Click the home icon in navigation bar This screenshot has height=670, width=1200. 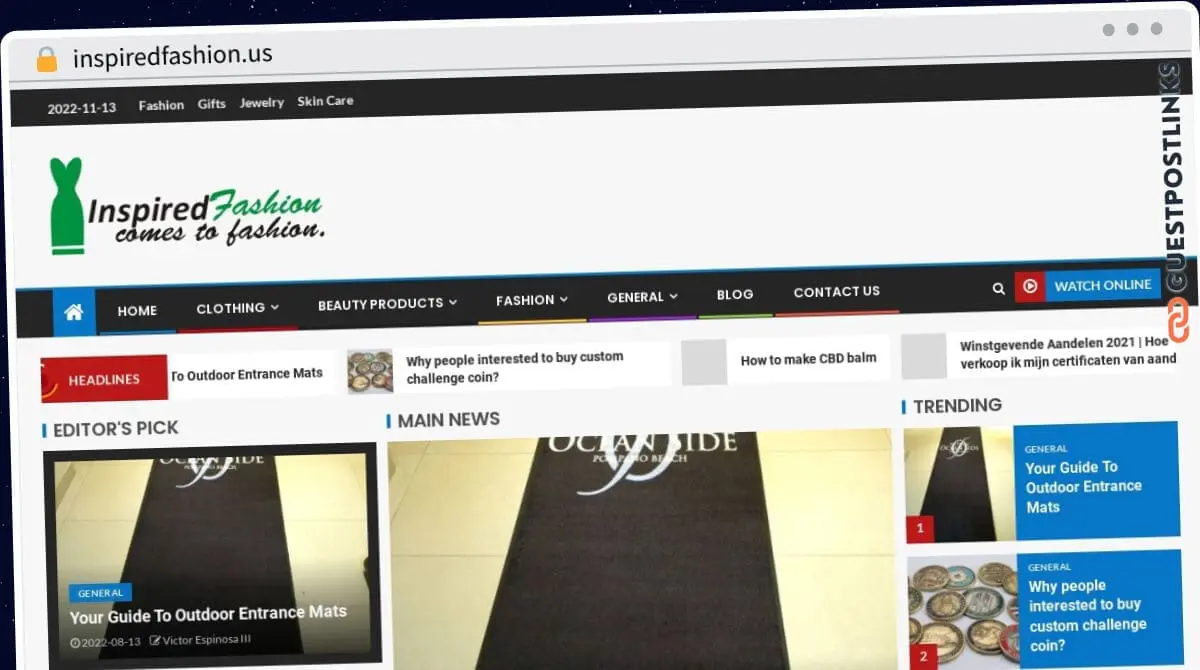coord(73,312)
